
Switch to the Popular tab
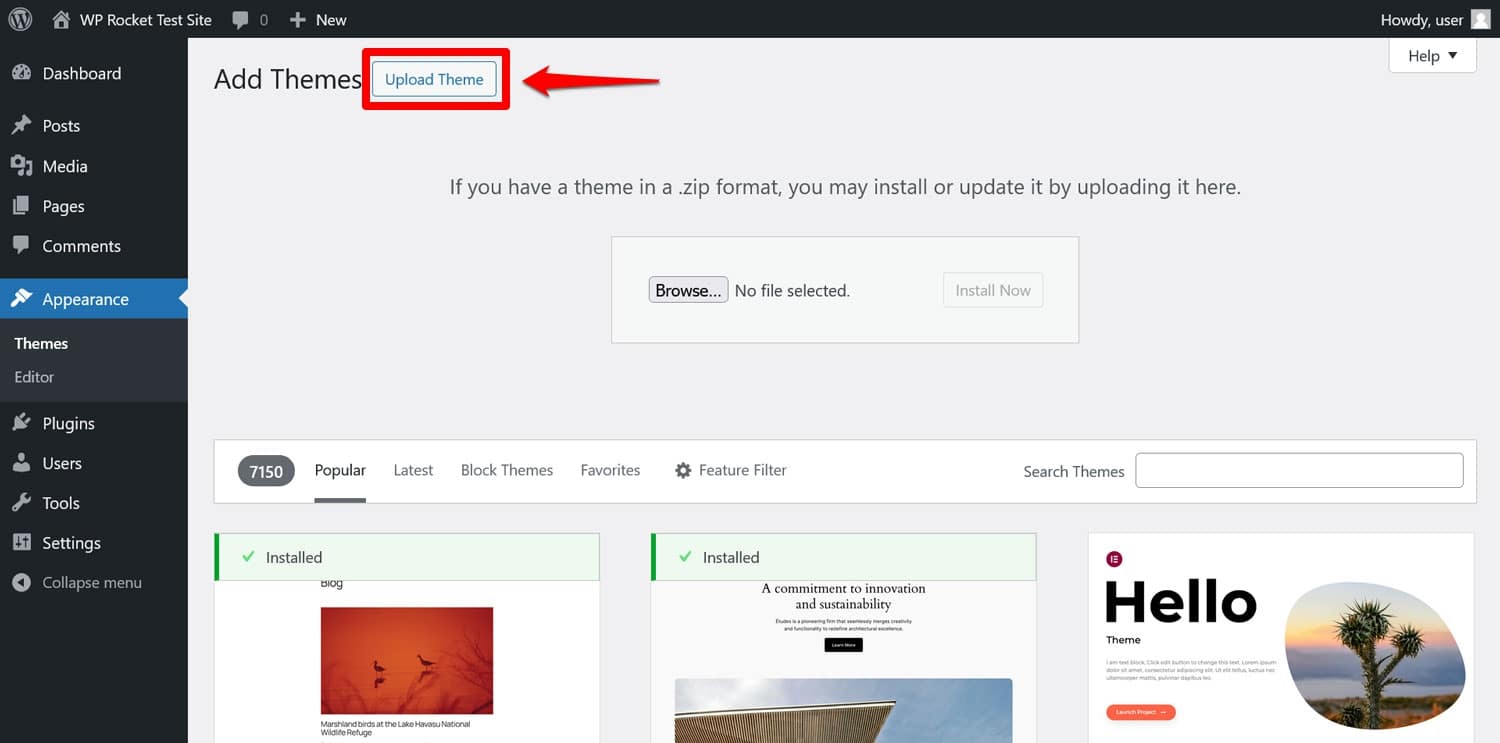340,470
